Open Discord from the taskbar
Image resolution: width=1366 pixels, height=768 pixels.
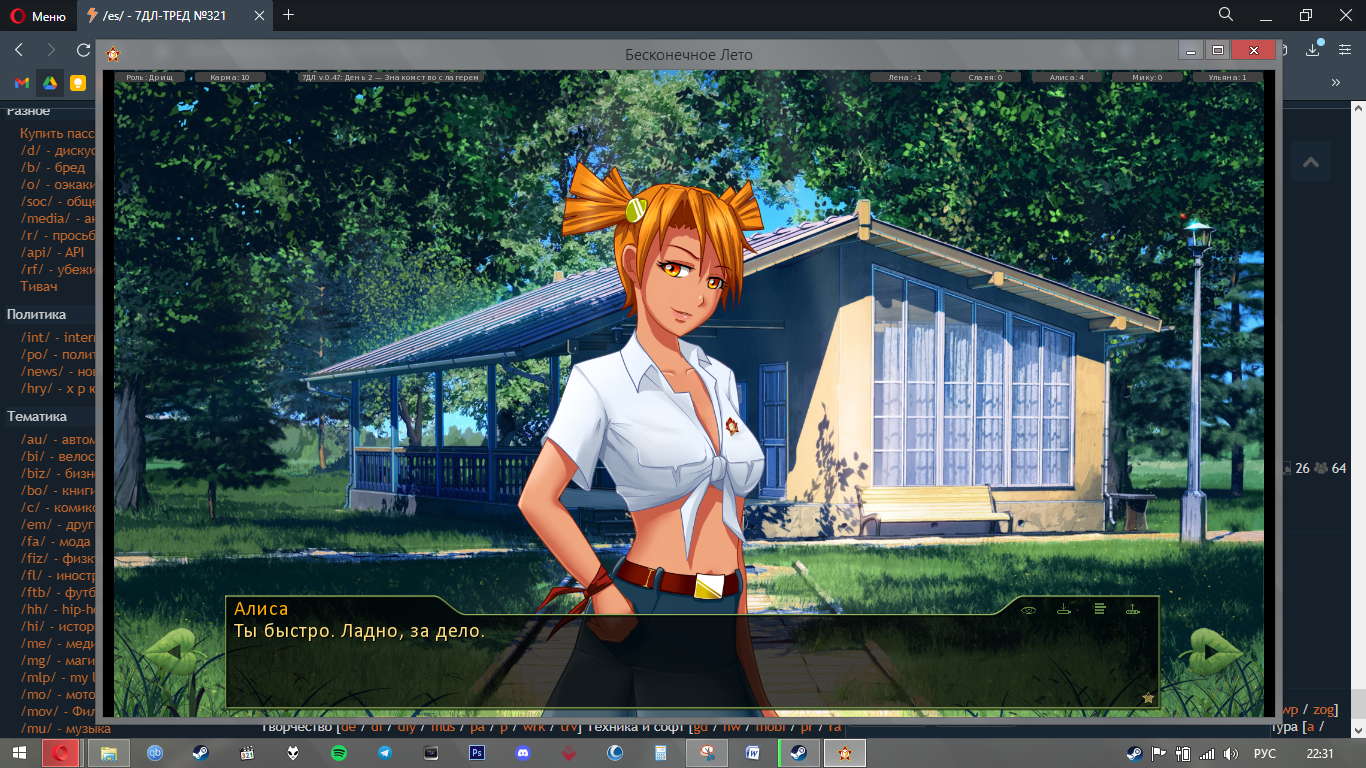[523, 753]
